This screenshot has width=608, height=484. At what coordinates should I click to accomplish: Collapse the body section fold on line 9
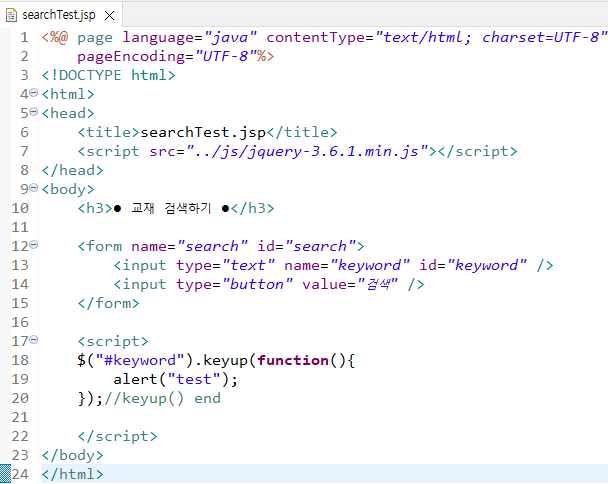(34, 188)
